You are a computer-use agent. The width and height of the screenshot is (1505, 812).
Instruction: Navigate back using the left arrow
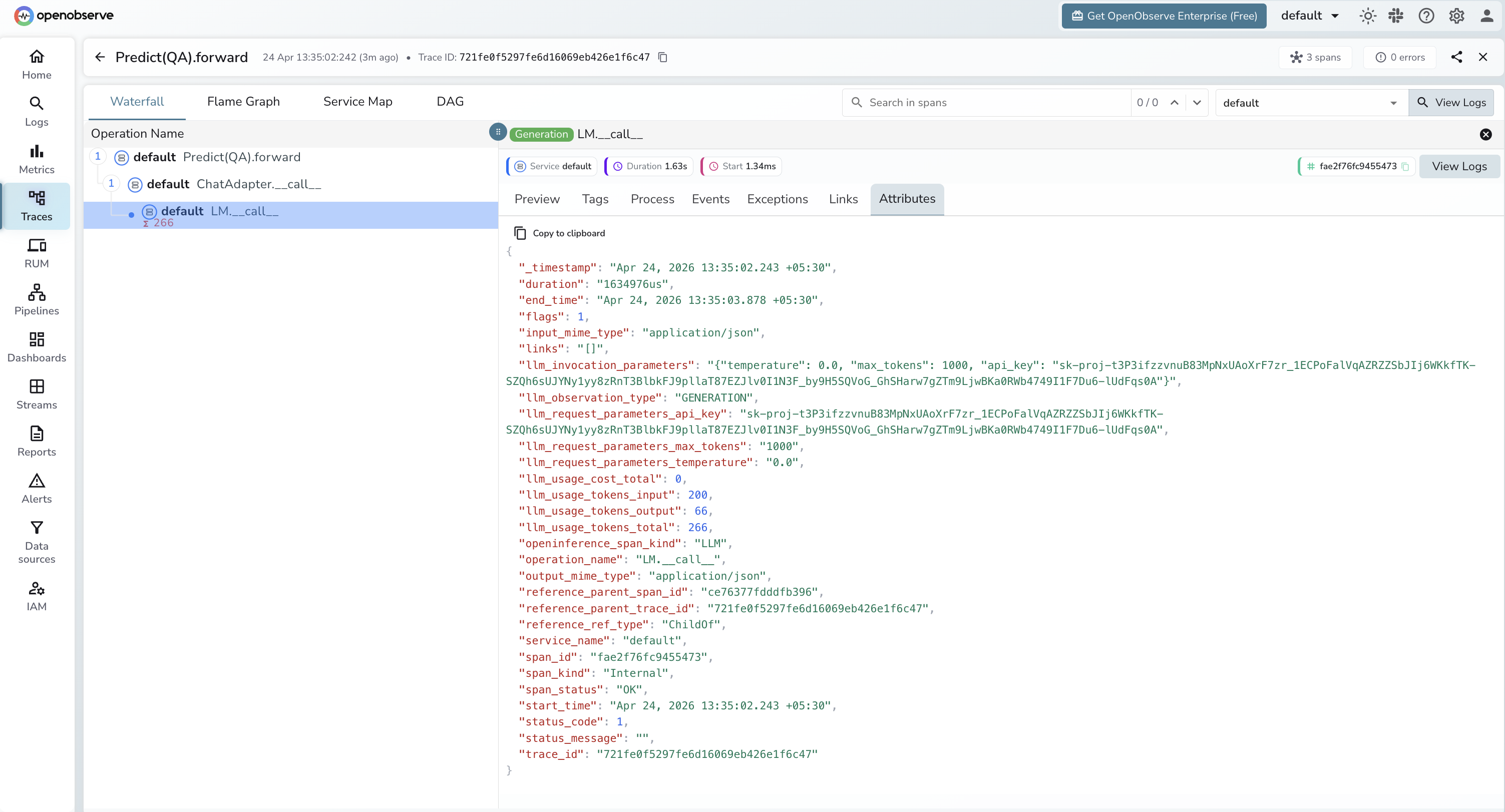pyautogui.click(x=99, y=57)
